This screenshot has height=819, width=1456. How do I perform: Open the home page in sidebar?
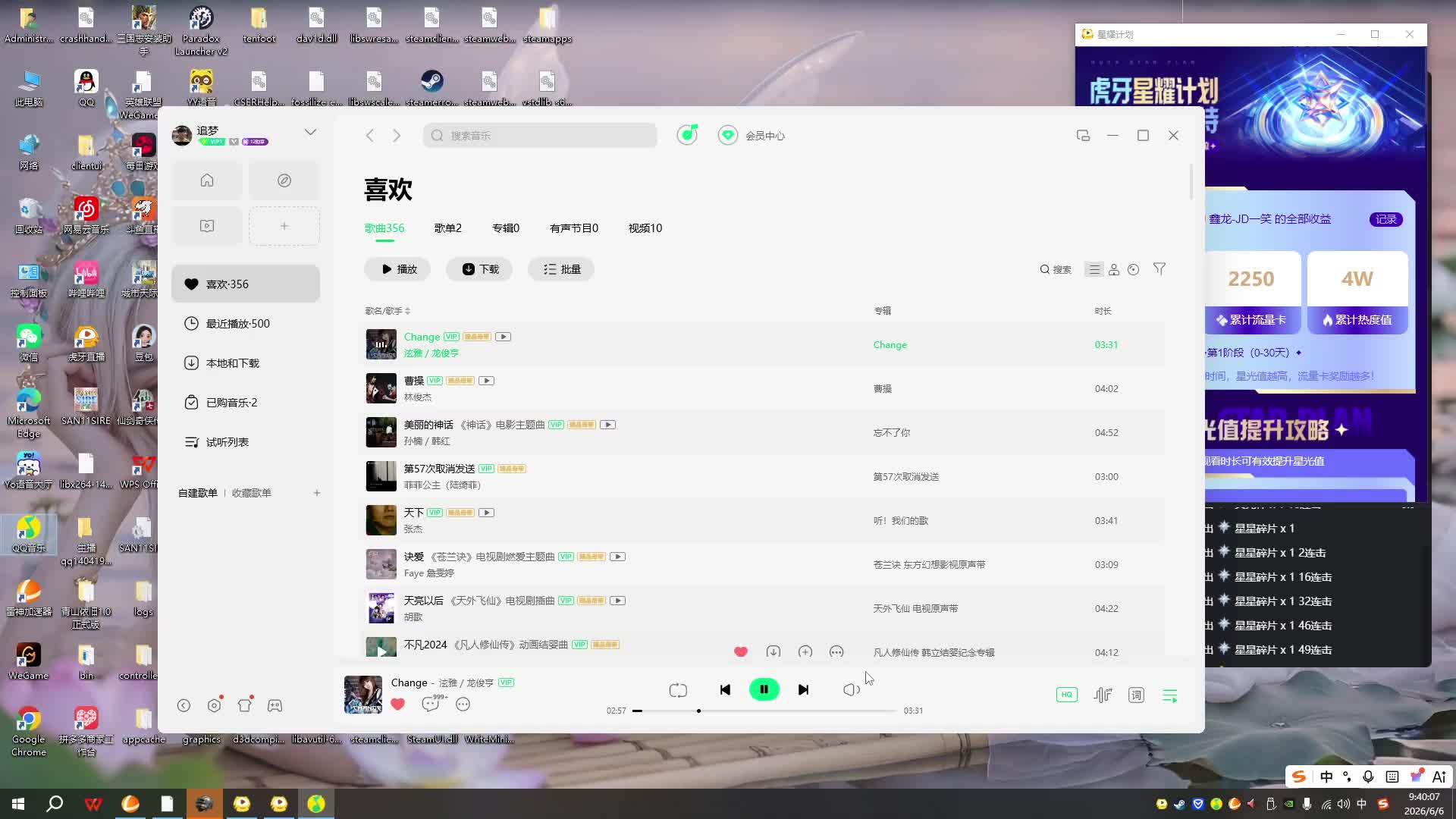click(207, 180)
